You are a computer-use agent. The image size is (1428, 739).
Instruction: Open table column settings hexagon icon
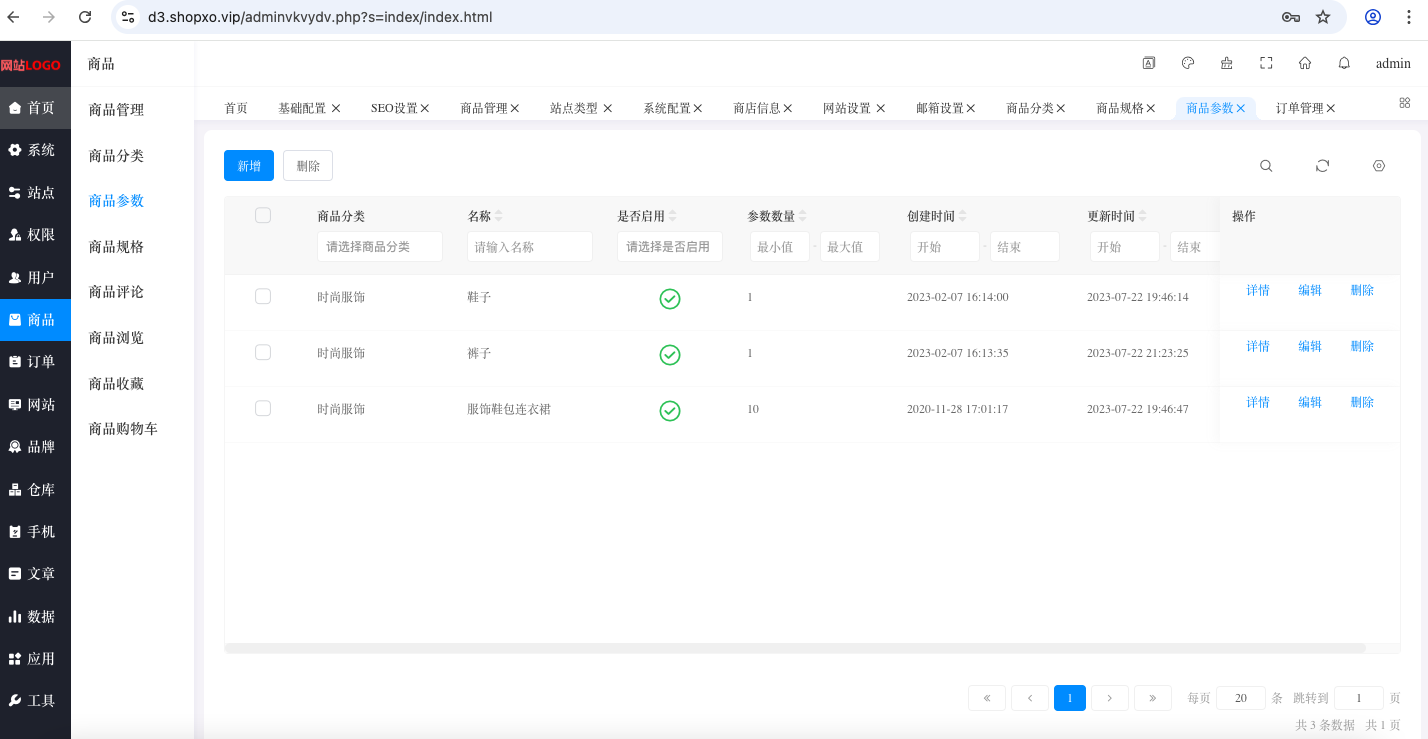tap(1379, 166)
